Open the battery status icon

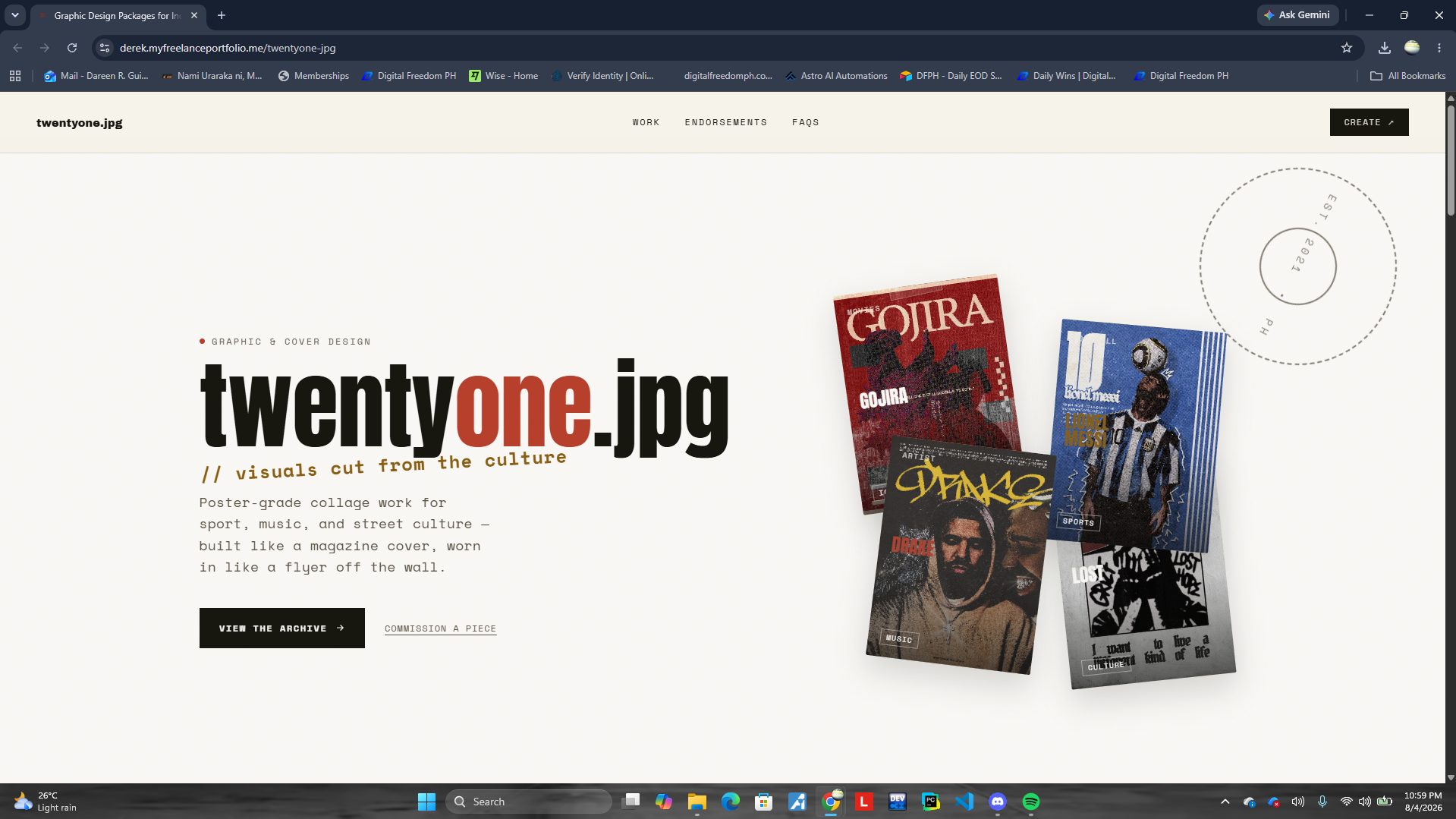click(1385, 802)
